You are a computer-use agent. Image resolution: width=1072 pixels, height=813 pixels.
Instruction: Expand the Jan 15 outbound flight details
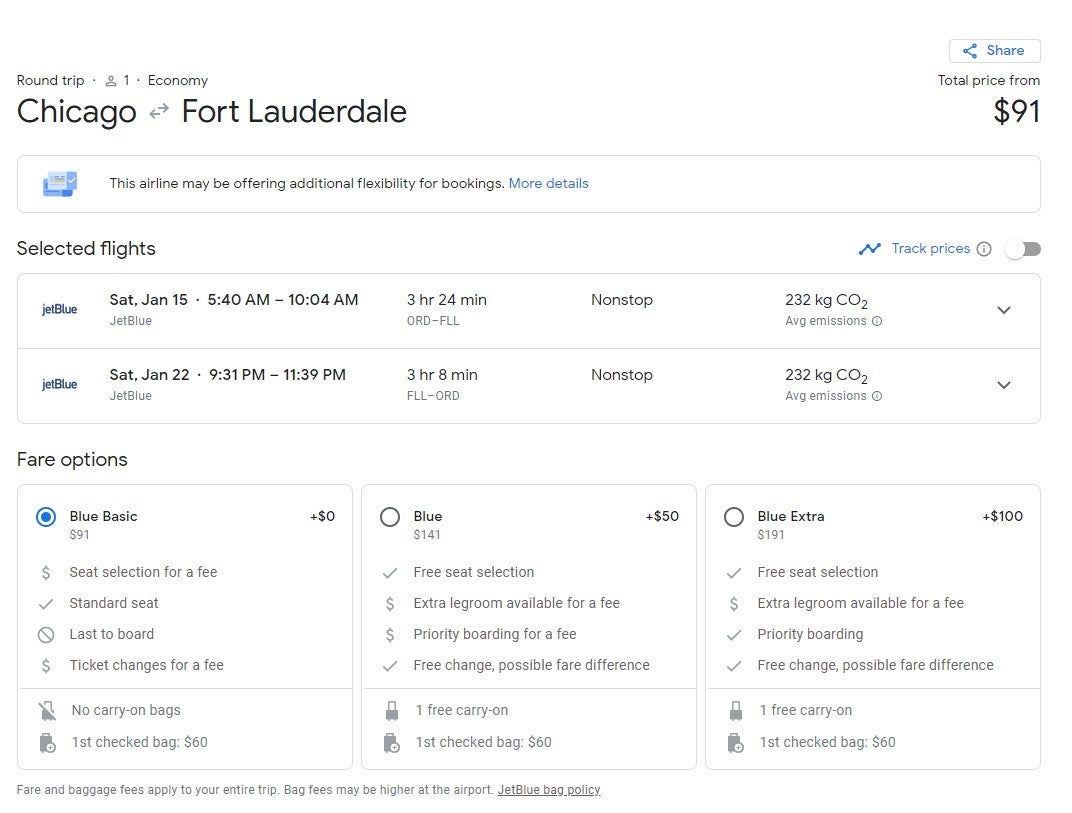(x=1004, y=310)
